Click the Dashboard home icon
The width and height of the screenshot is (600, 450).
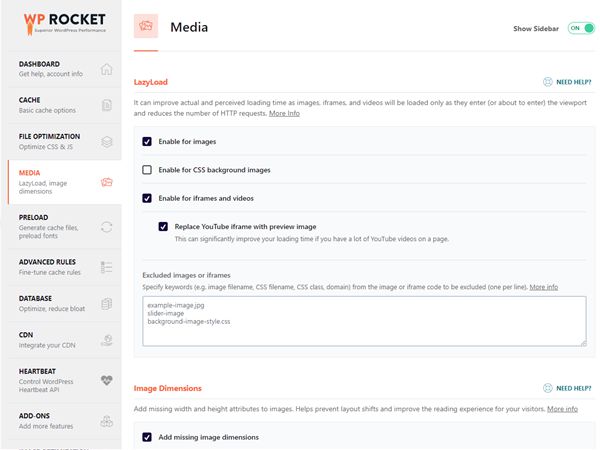point(107,69)
